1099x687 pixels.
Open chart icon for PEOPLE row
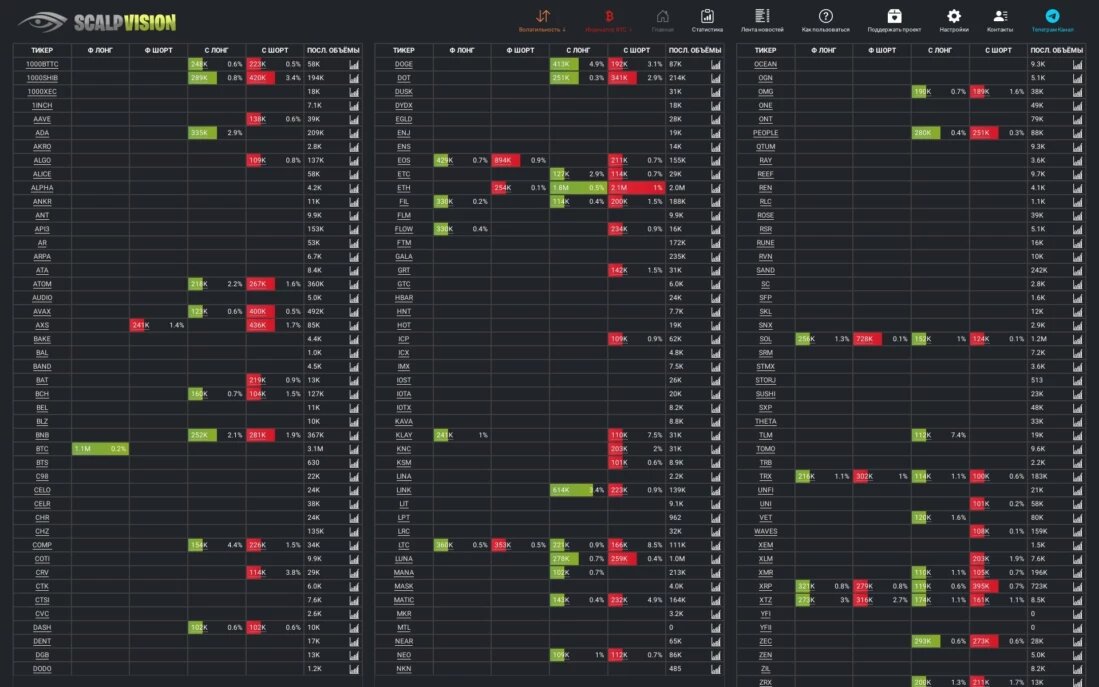(1077, 133)
